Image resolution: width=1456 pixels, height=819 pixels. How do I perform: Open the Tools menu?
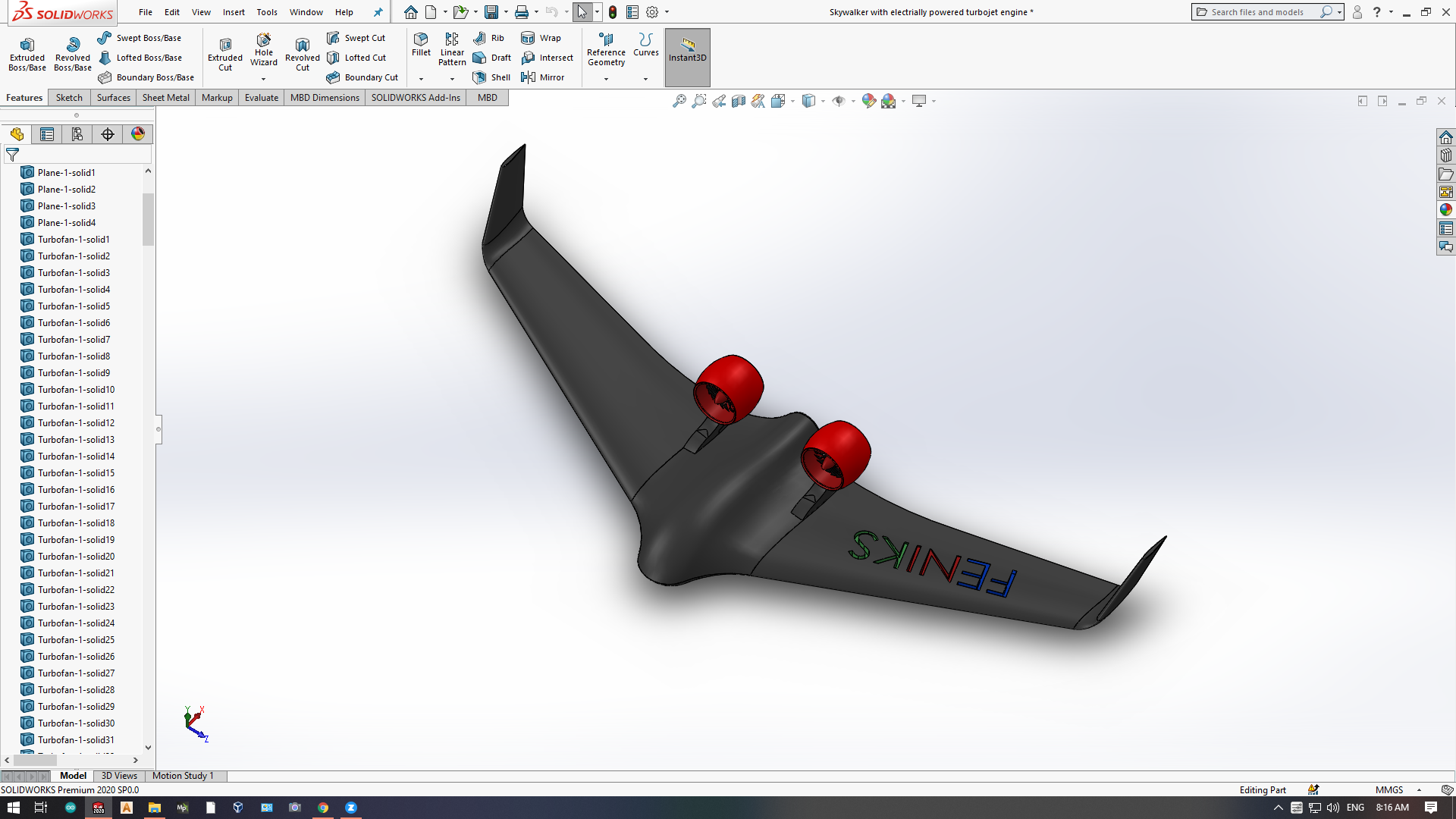point(267,12)
